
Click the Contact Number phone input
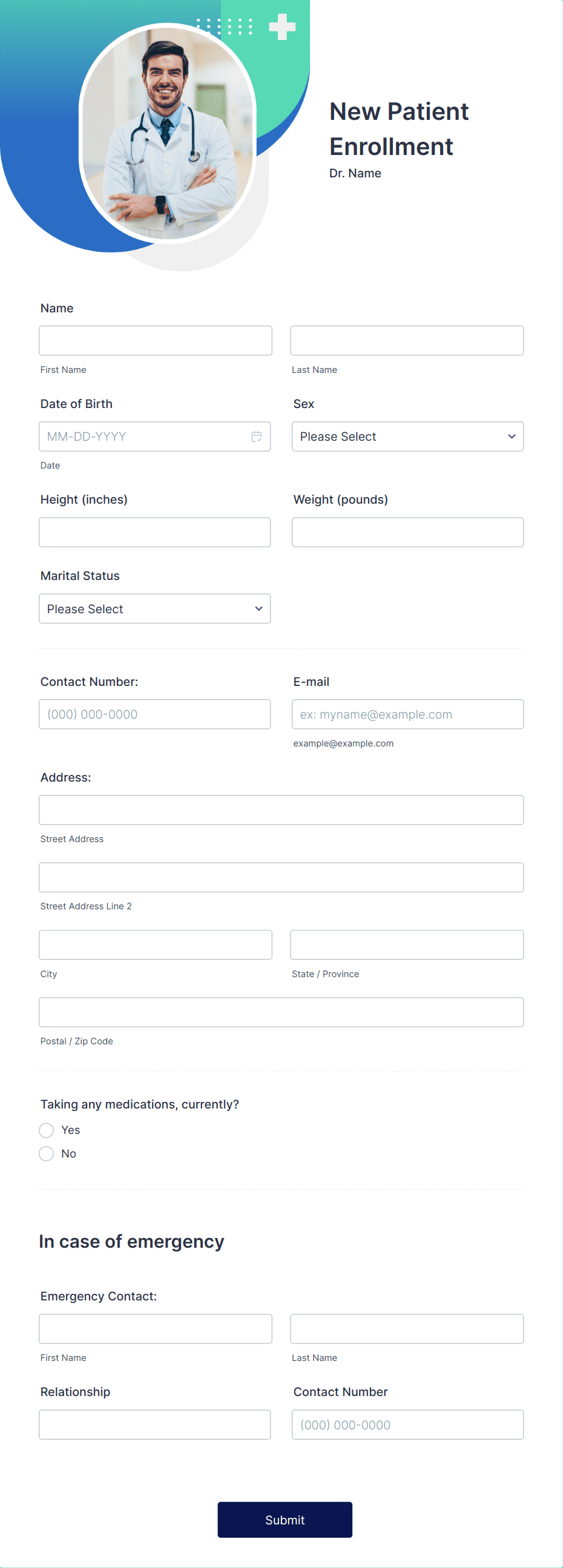pyautogui.click(x=154, y=714)
